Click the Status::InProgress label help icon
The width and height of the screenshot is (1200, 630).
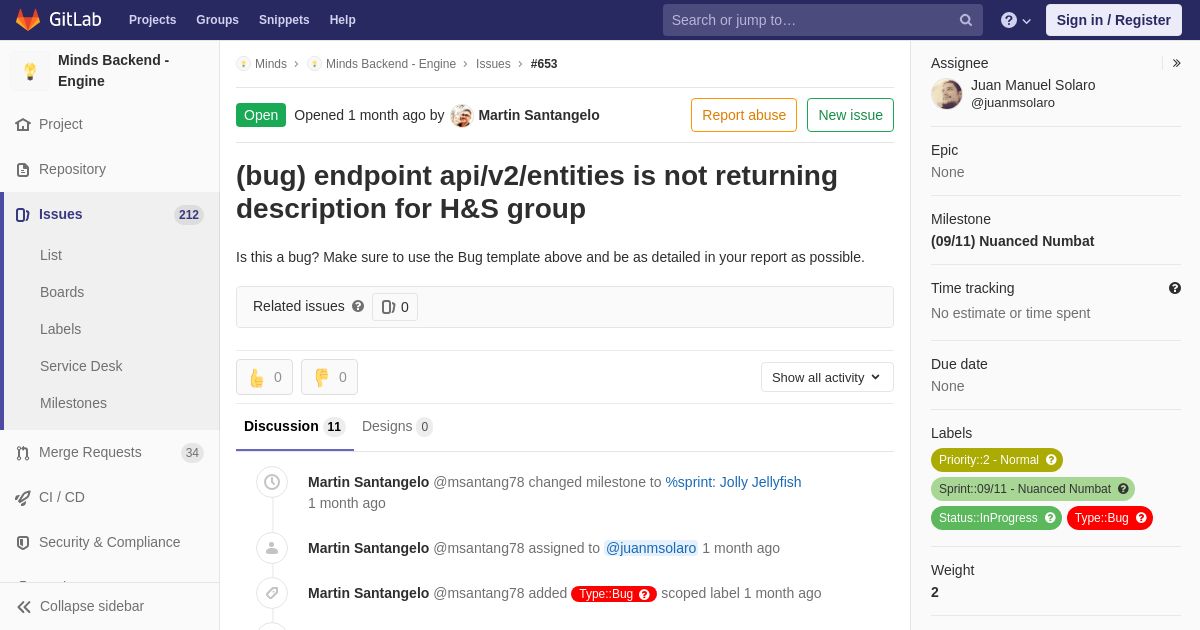[1050, 518]
